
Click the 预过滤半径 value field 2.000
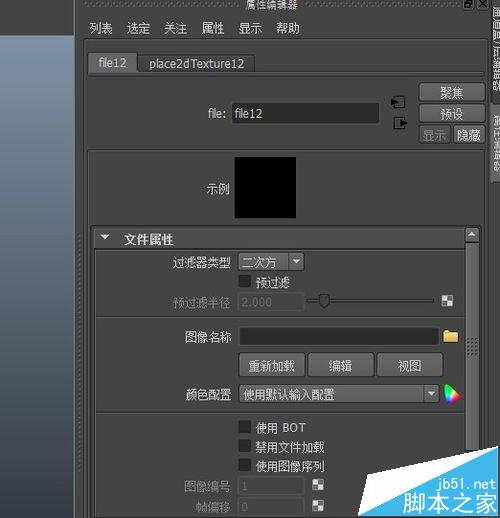(x=271, y=302)
